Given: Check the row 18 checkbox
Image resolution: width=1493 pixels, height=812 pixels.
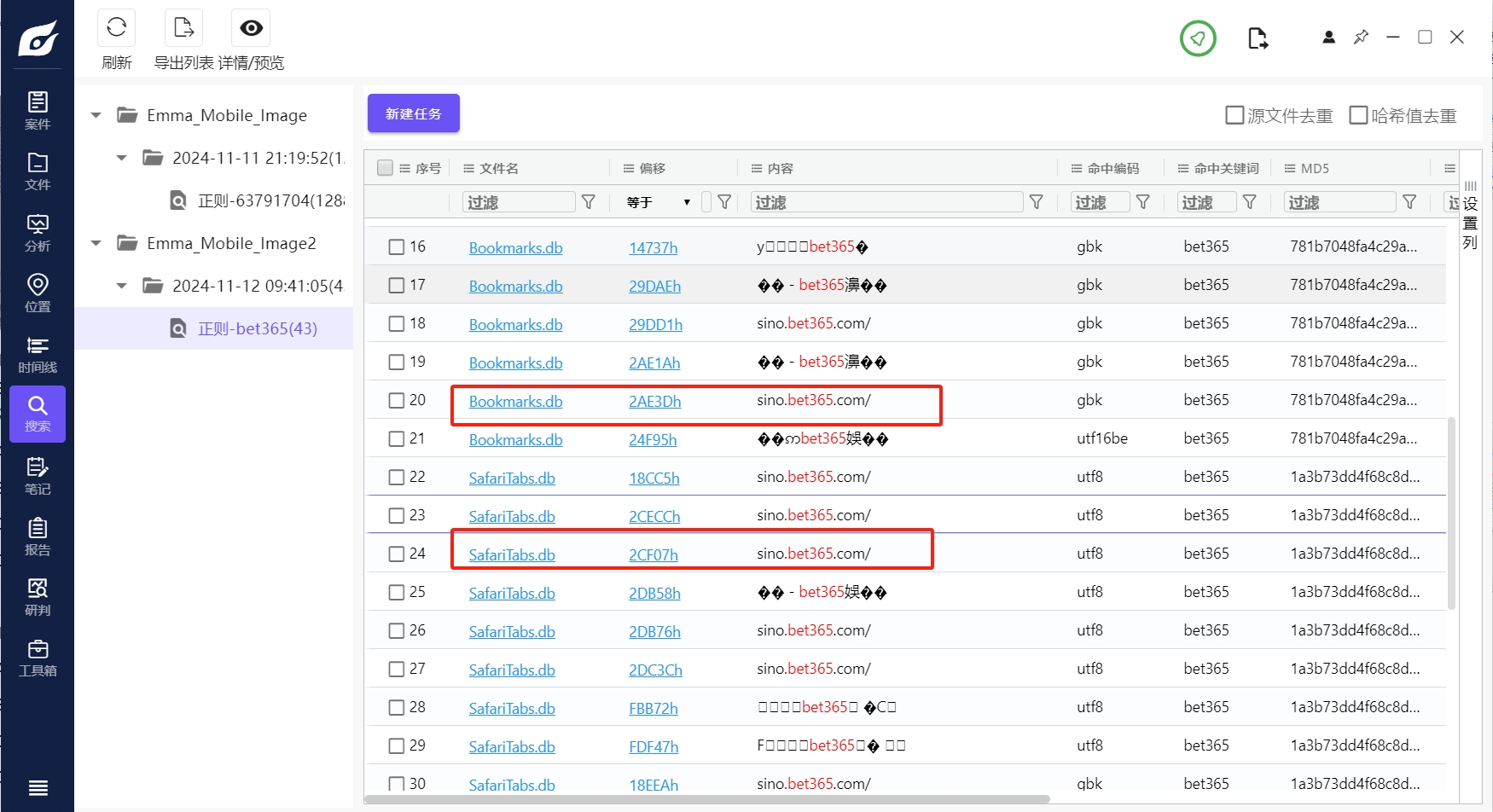Looking at the screenshot, I should tap(397, 324).
